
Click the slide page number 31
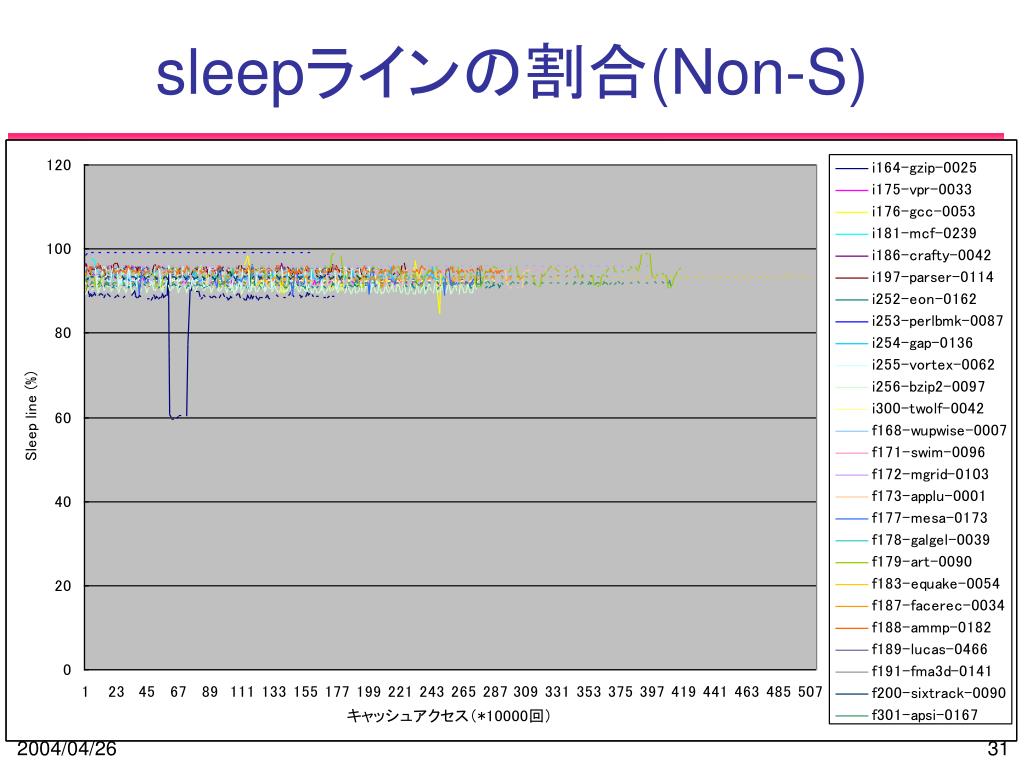pyautogui.click(x=997, y=749)
